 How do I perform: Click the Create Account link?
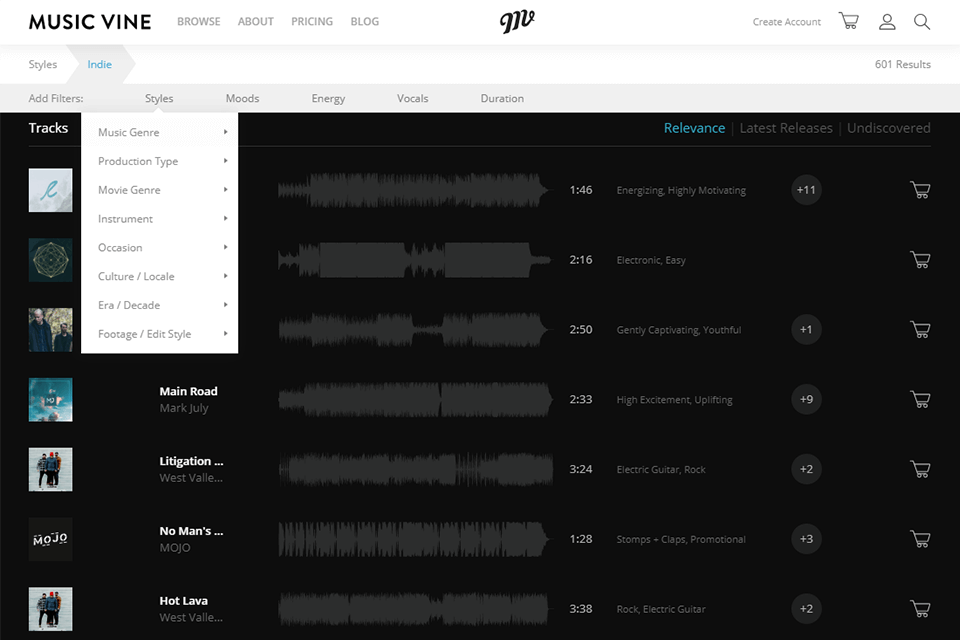[787, 21]
